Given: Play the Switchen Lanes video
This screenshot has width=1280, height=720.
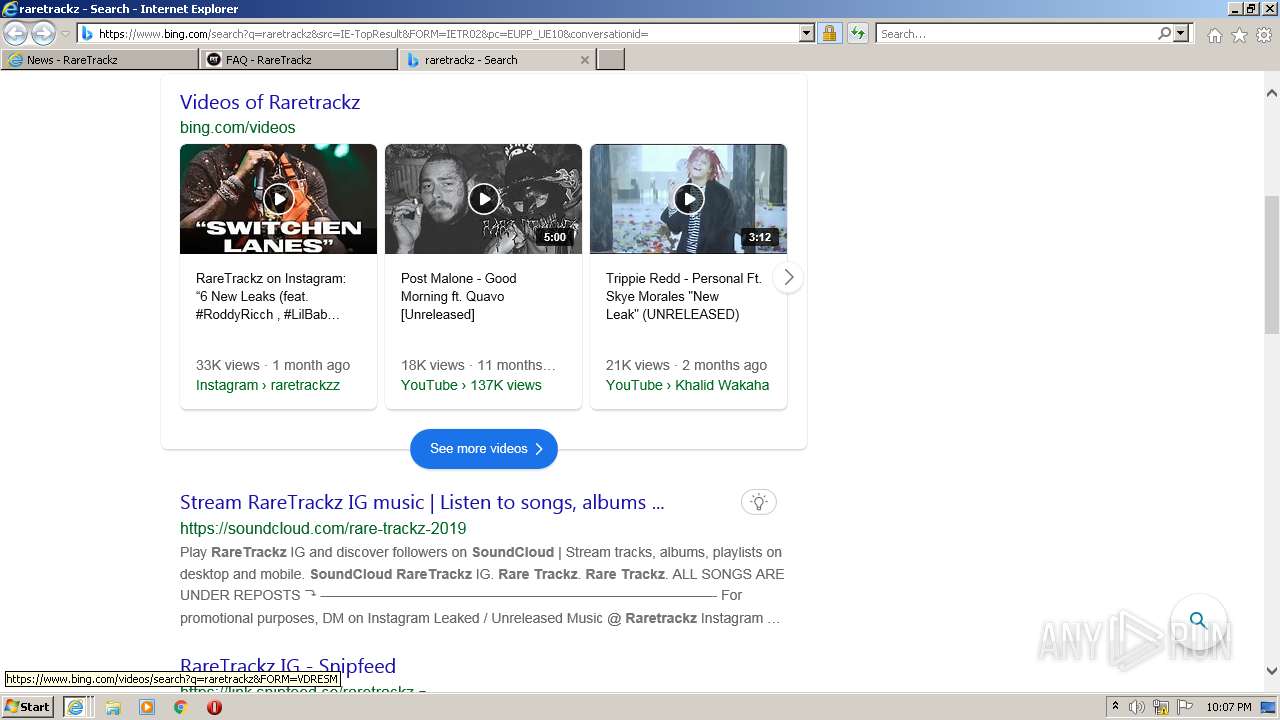Looking at the screenshot, I should tap(278, 199).
